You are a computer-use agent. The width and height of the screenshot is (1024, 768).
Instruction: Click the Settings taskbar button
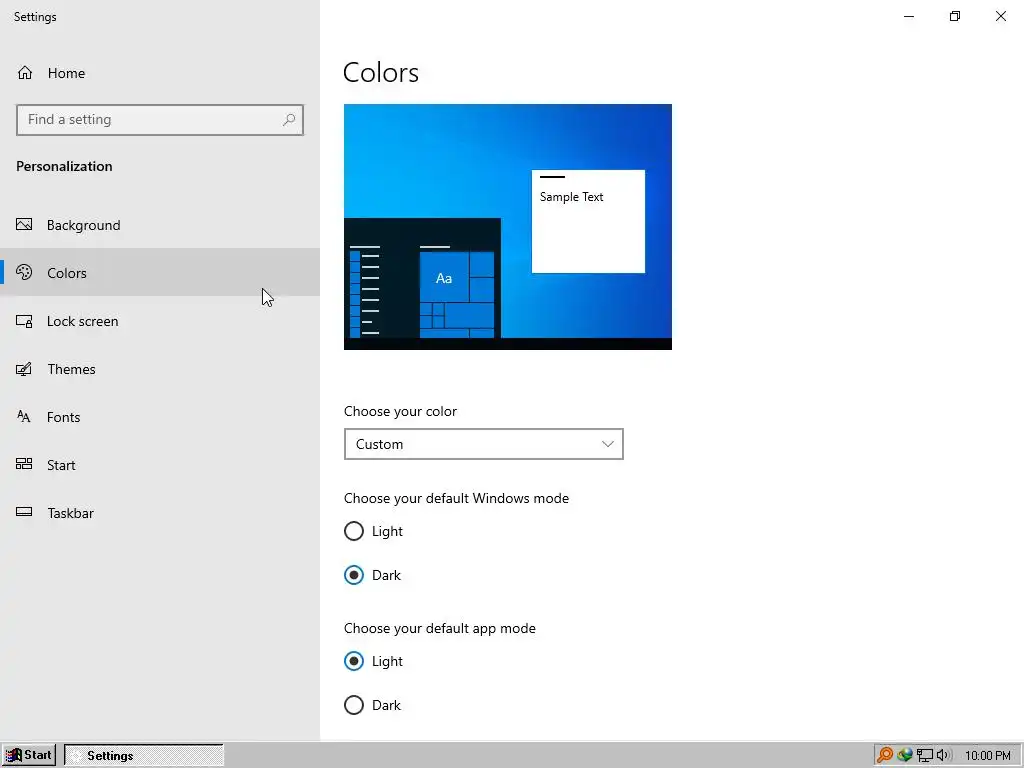[x=144, y=755]
